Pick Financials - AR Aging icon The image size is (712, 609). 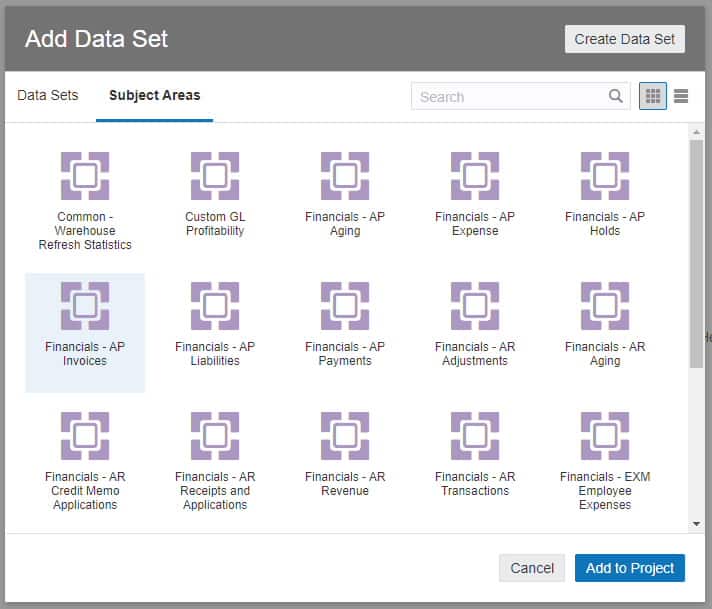(x=605, y=306)
